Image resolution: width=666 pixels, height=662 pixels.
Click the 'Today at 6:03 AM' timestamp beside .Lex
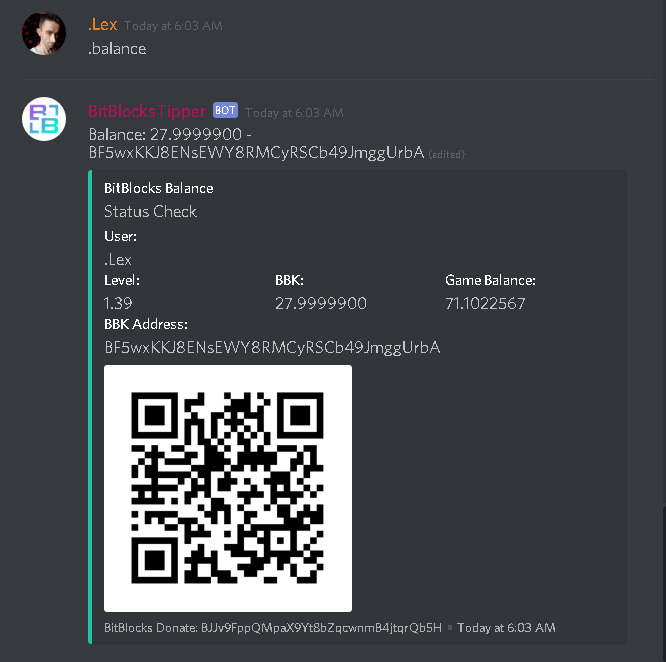tap(173, 26)
